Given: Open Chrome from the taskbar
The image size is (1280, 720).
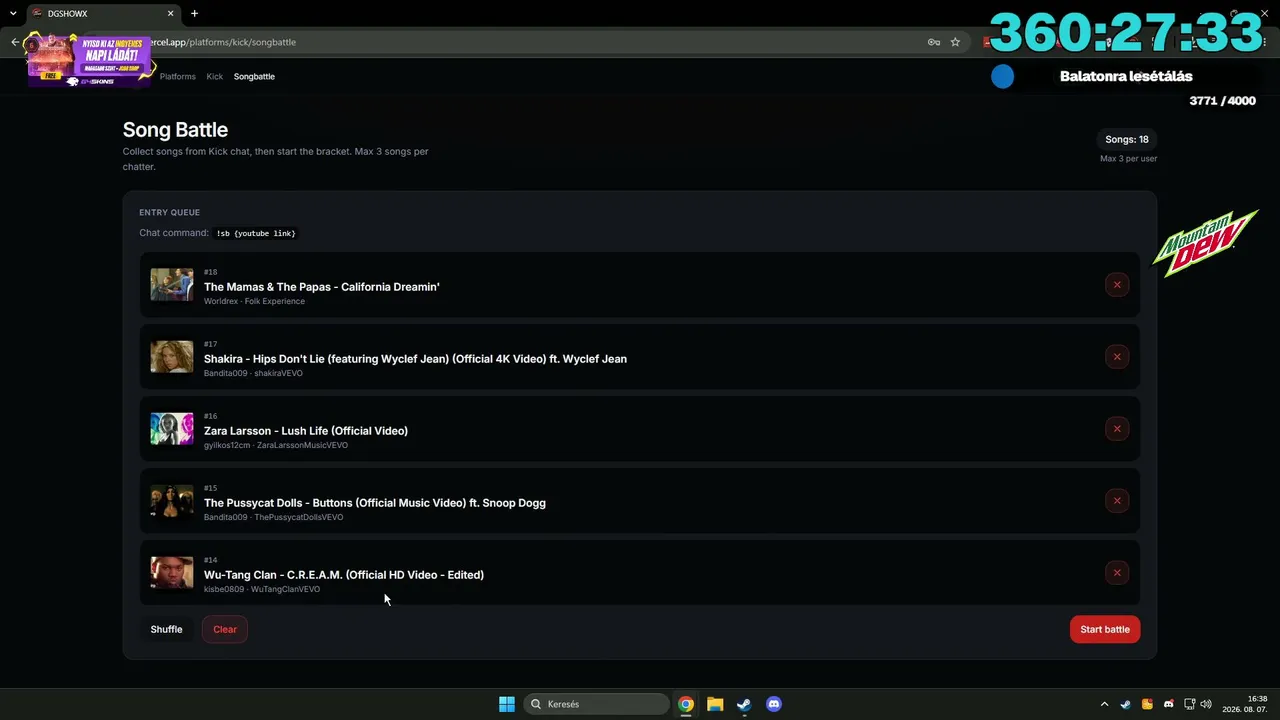Looking at the screenshot, I should pos(686,704).
